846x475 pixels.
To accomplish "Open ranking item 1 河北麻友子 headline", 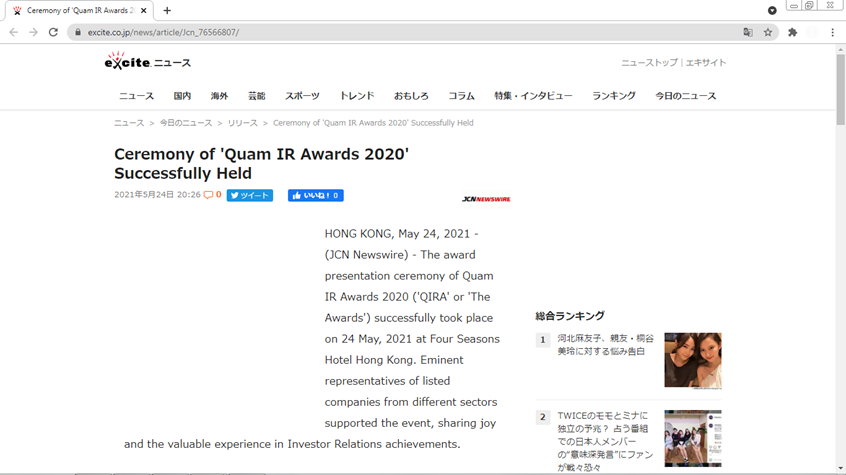I will tap(605, 345).
